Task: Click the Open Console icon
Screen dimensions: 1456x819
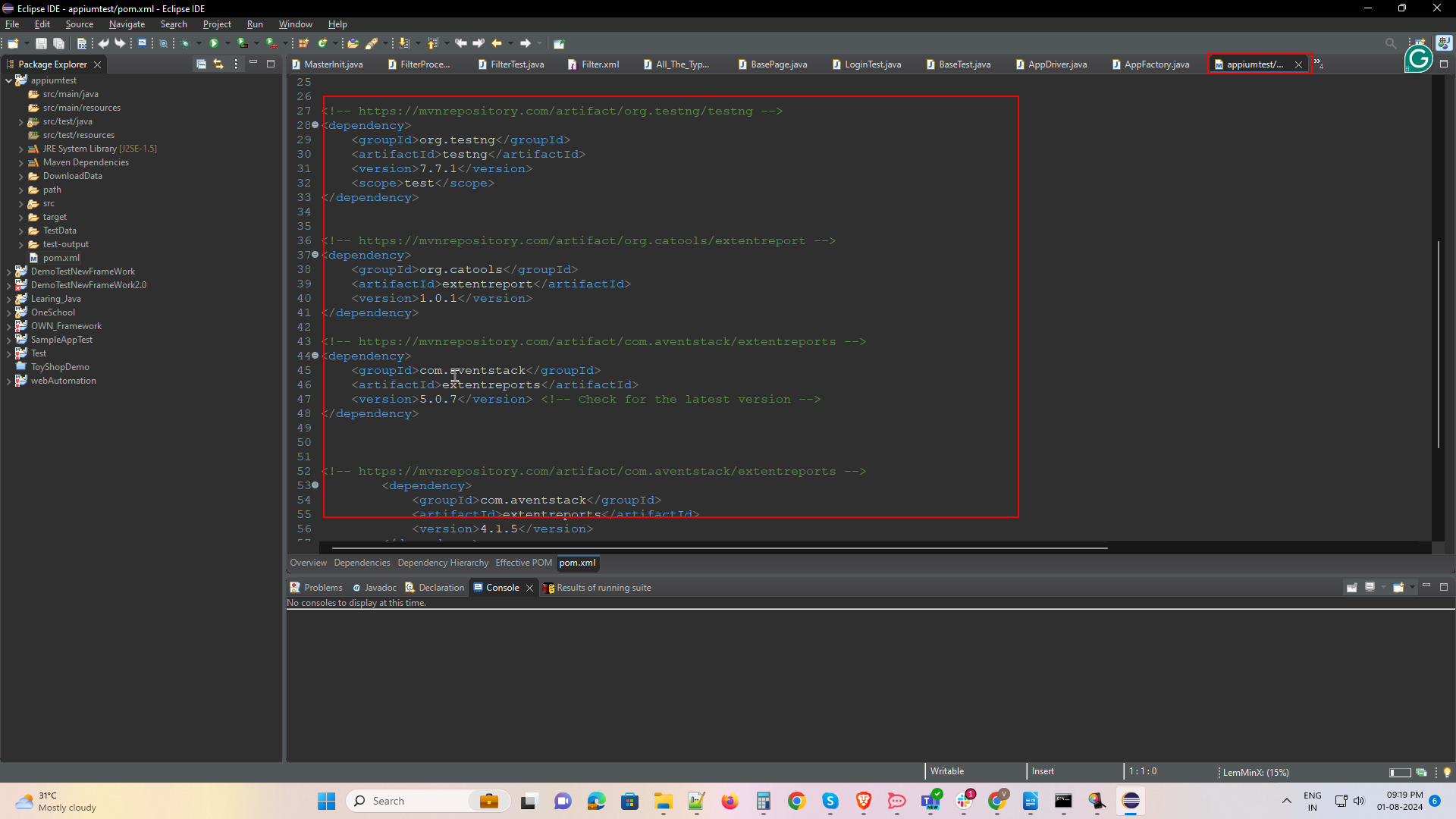Action: coord(1398,587)
